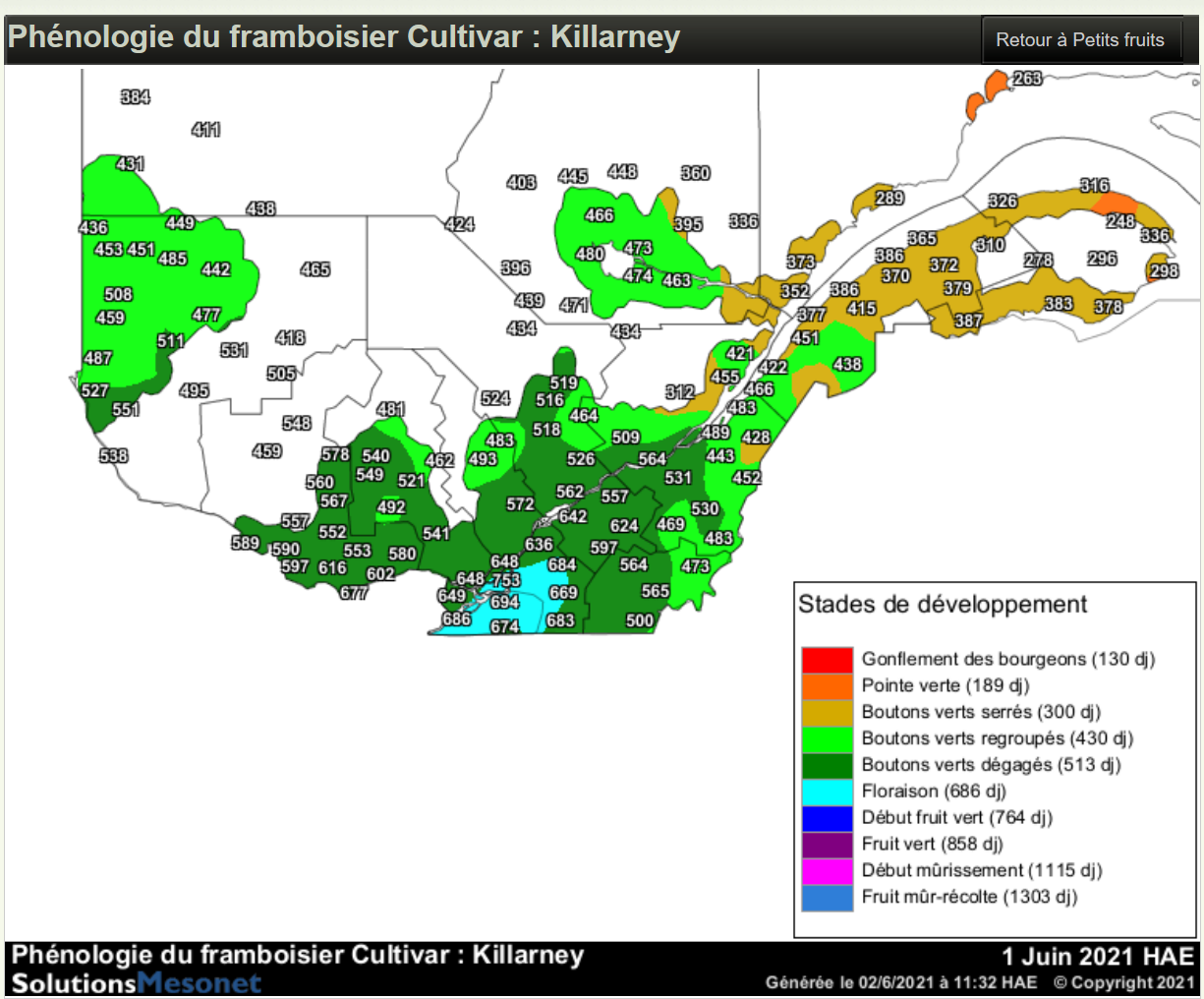1204x999 pixels.
Task: Choose the blue Début fruit vert swatch
Action: click(827, 818)
